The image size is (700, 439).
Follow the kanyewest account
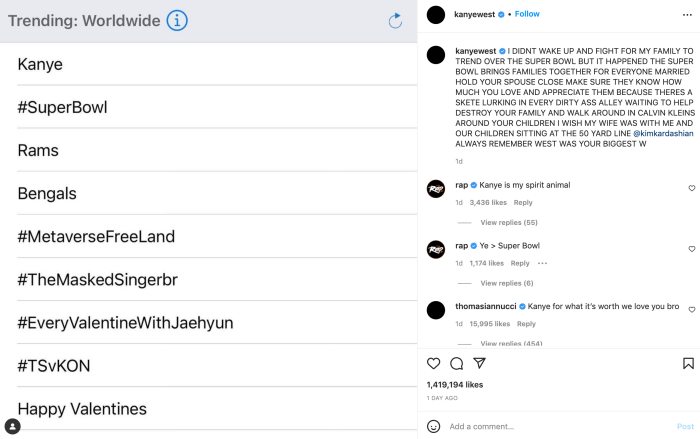pyautogui.click(x=527, y=14)
